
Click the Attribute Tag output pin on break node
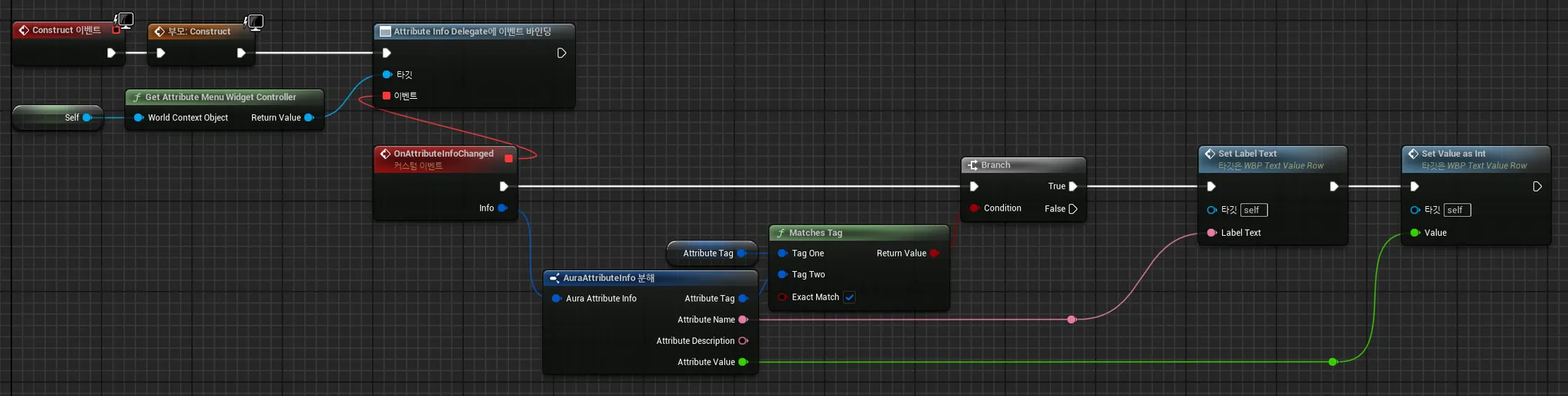(743, 299)
